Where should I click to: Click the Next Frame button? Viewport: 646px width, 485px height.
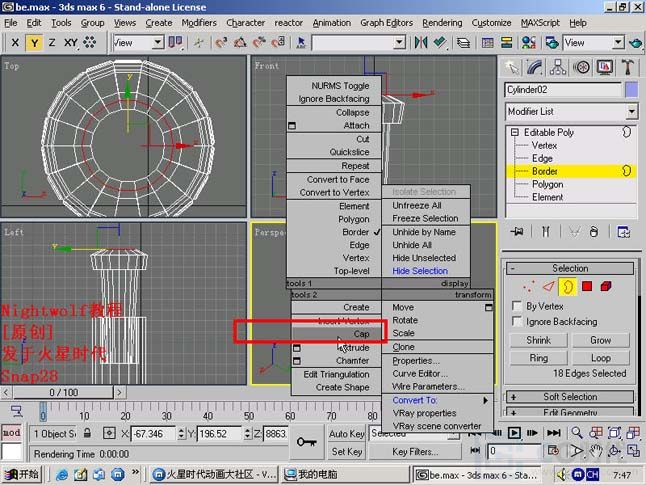point(532,433)
